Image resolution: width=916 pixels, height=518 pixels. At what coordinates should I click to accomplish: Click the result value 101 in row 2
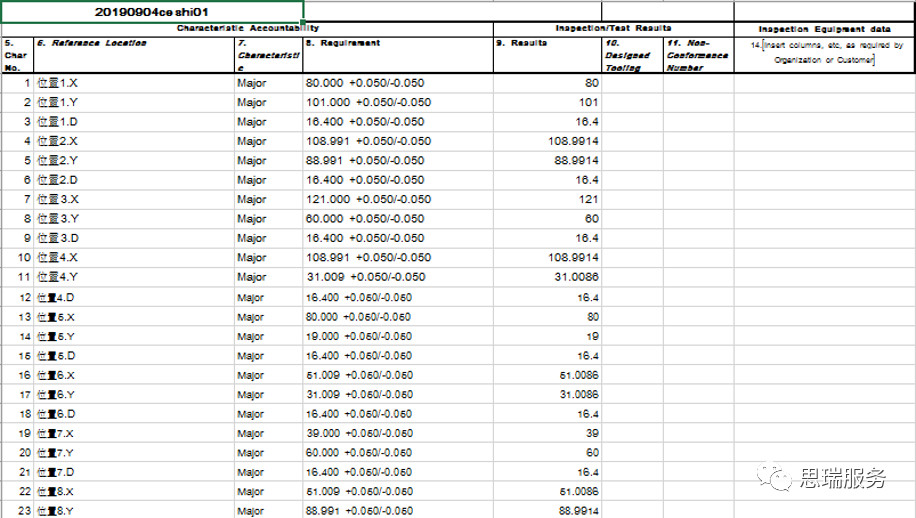(547, 102)
